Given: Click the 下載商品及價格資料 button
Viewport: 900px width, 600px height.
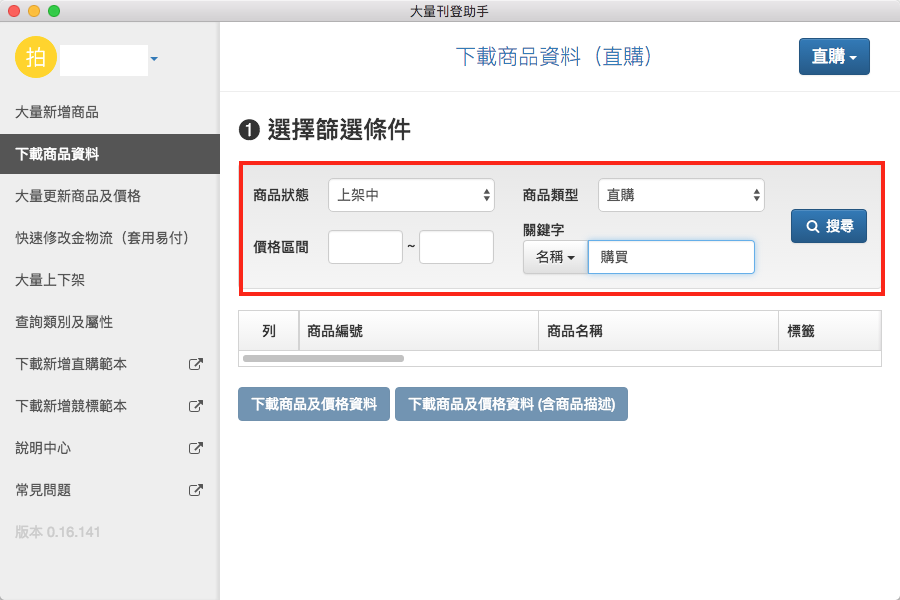Looking at the screenshot, I should pos(314,405).
